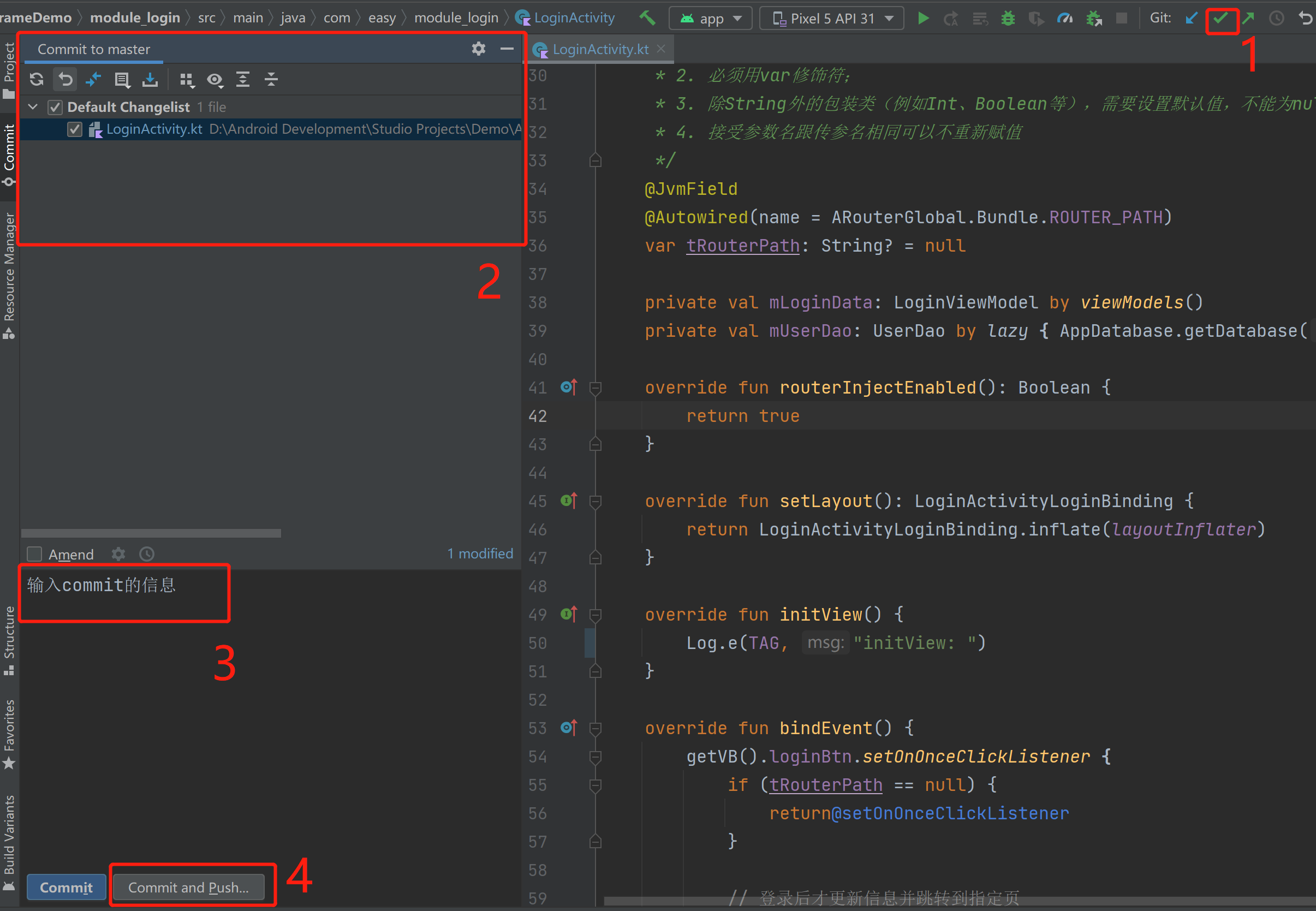Click Apply Changes and Restart Activity icon
The width and height of the screenshot is (1316, 911).
(x=951, y=19)
